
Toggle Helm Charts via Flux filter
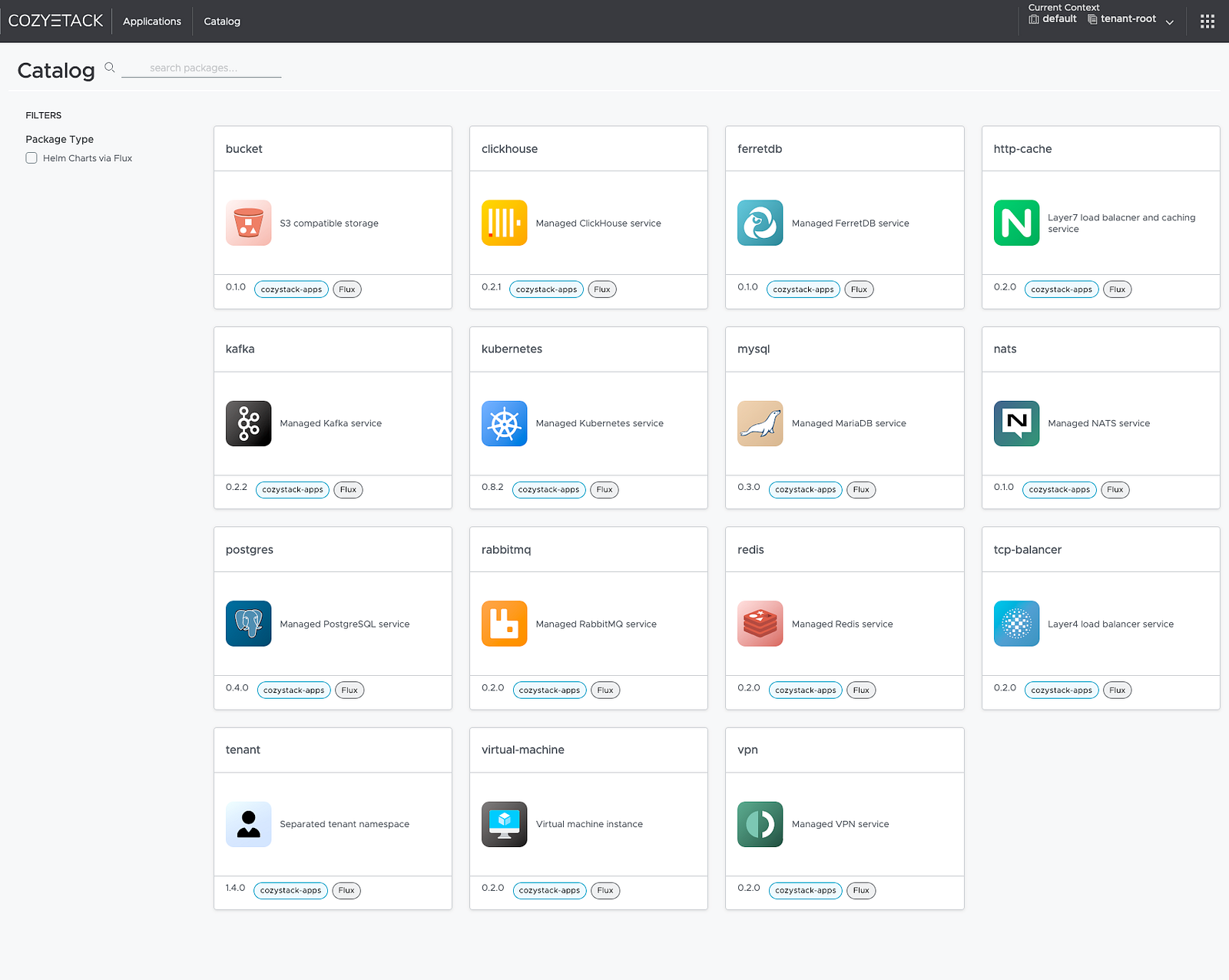(31, 158)
